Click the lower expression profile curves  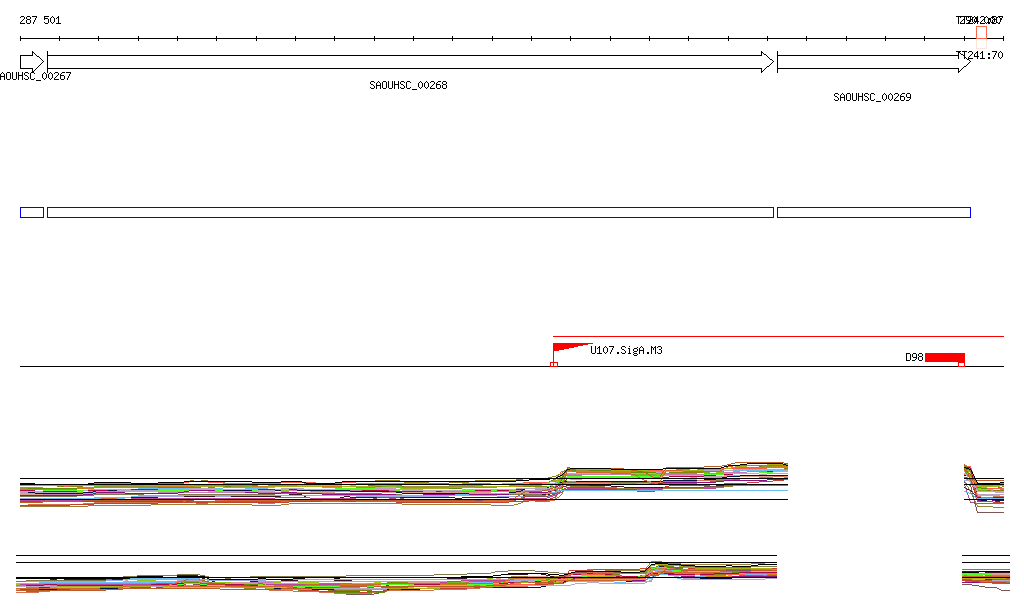(x=396, y=576)
